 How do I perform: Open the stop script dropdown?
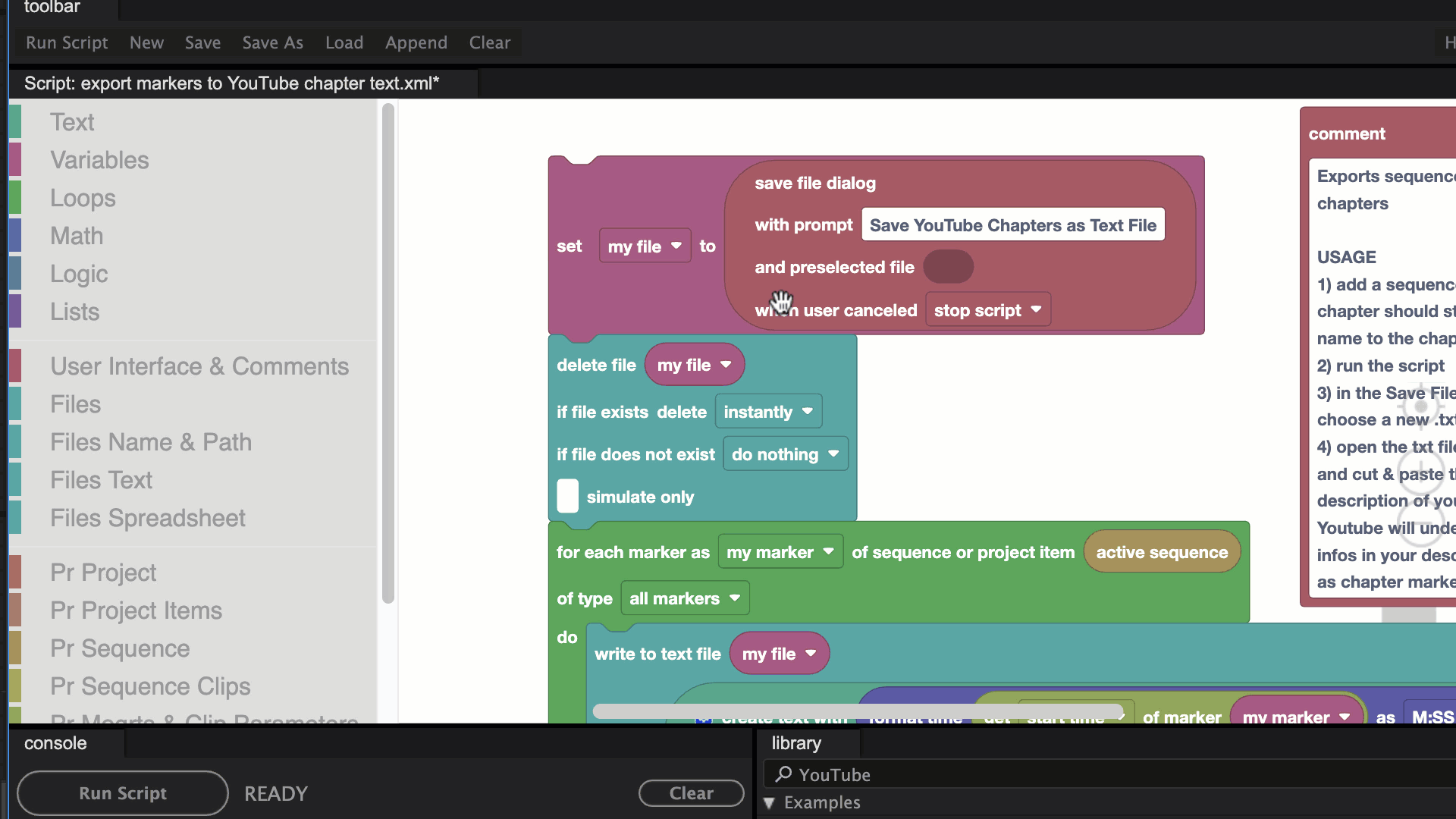click(x=987, y=310)
